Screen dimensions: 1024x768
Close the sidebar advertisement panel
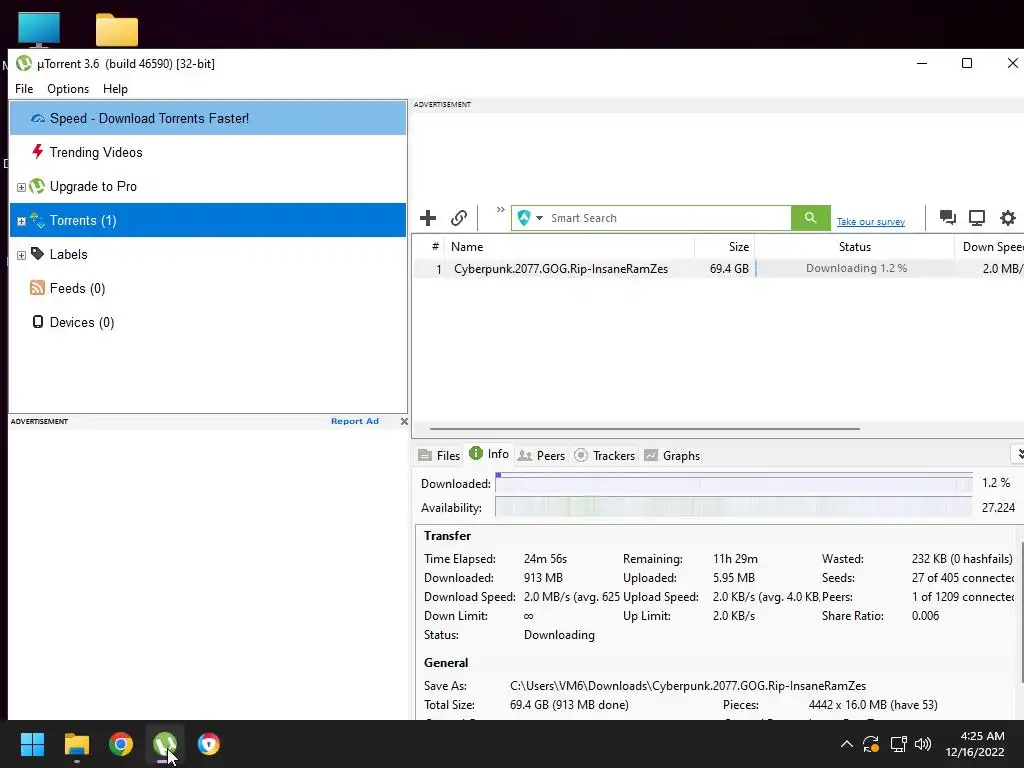(x=404, y=421)
